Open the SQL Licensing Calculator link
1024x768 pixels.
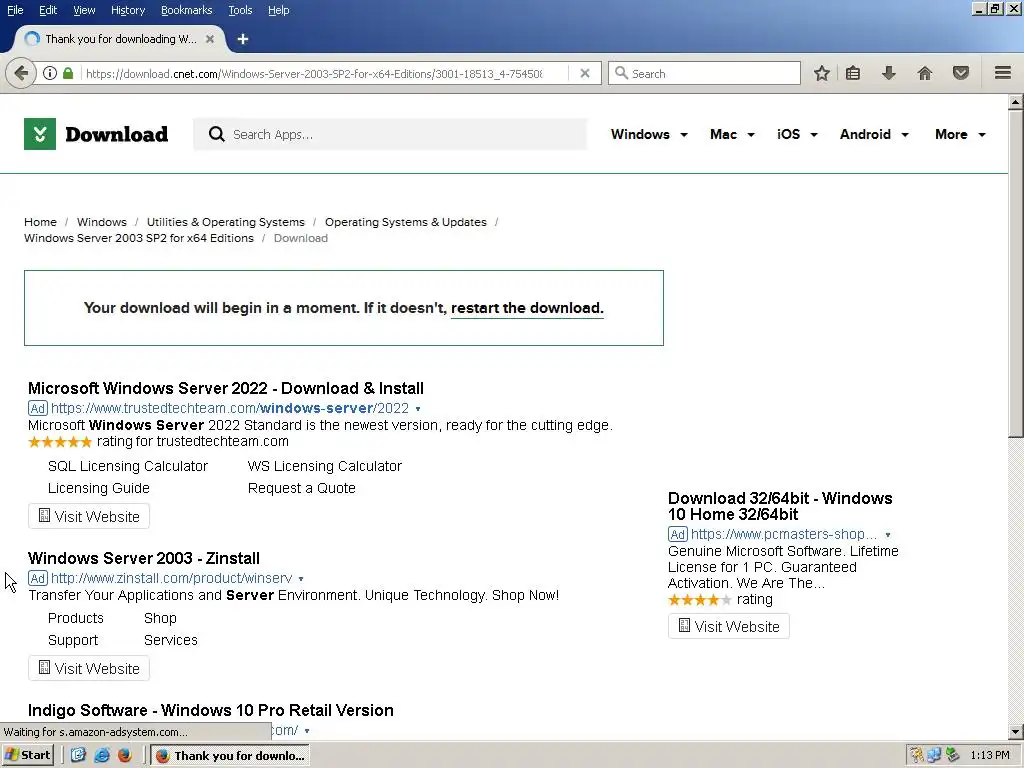coord(128,466)
